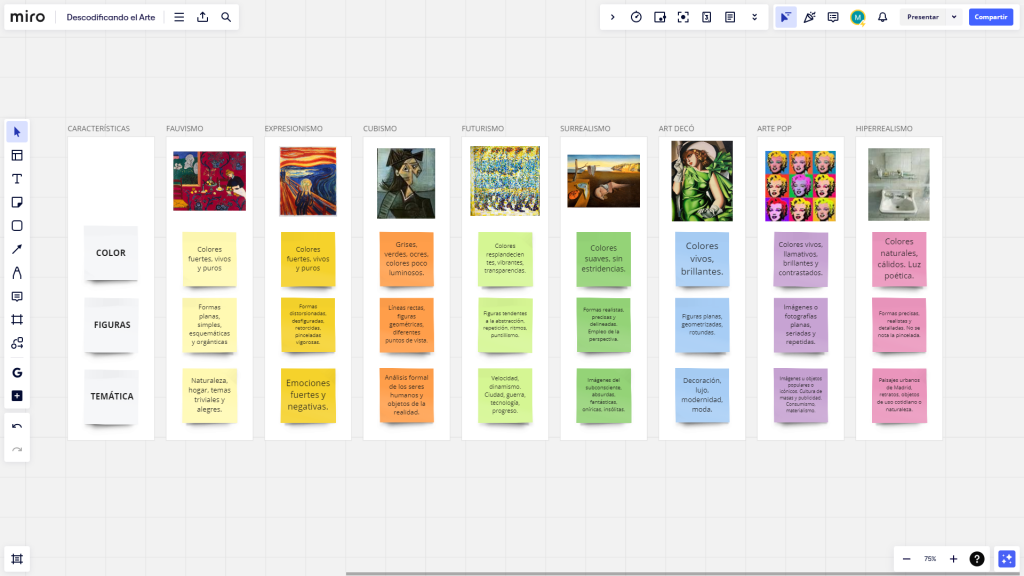Open the templates tool

17,155
